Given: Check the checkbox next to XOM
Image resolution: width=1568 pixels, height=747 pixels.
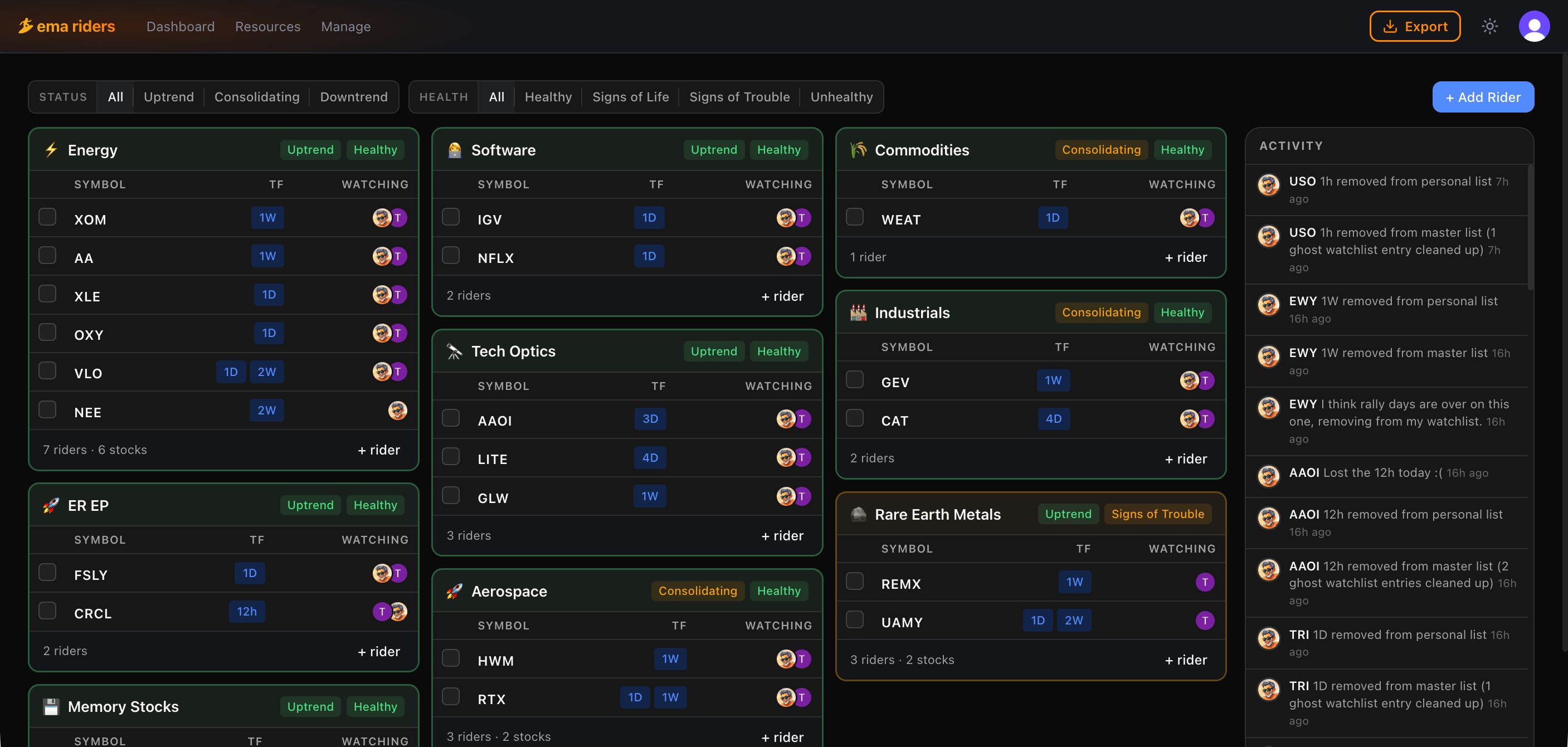Looking at the screenshot, I should (47, 217).
